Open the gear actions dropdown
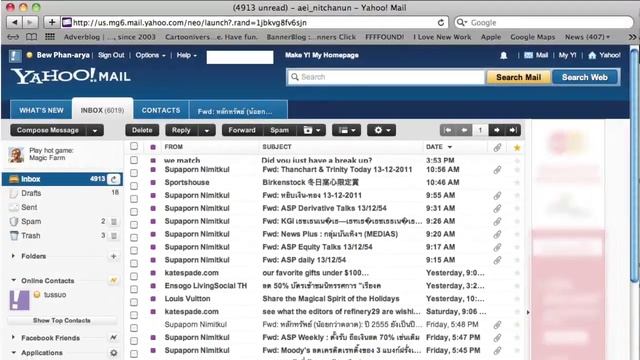The width and height of the screenshot is (640, 360). pyautogui.click(x=382, y=131)
